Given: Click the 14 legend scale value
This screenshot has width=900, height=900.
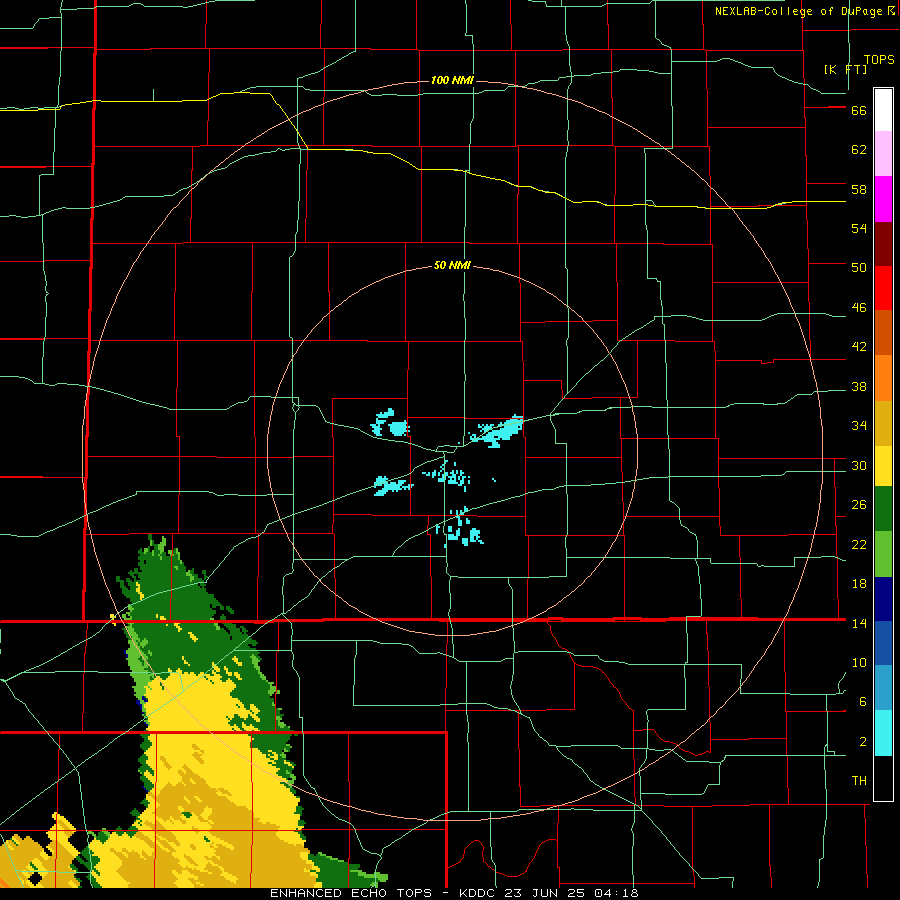Looking at the screenshot, I should pos(859,623).
